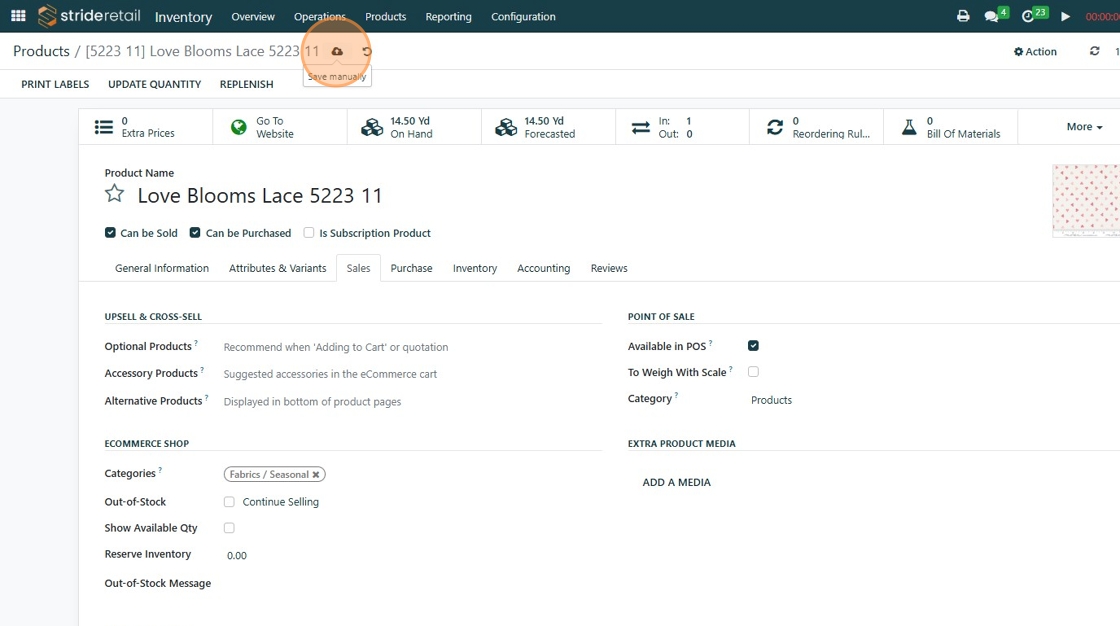Click the PRINT LABELS button
This screenshot has height=626, width=1120.
(55, 84)
